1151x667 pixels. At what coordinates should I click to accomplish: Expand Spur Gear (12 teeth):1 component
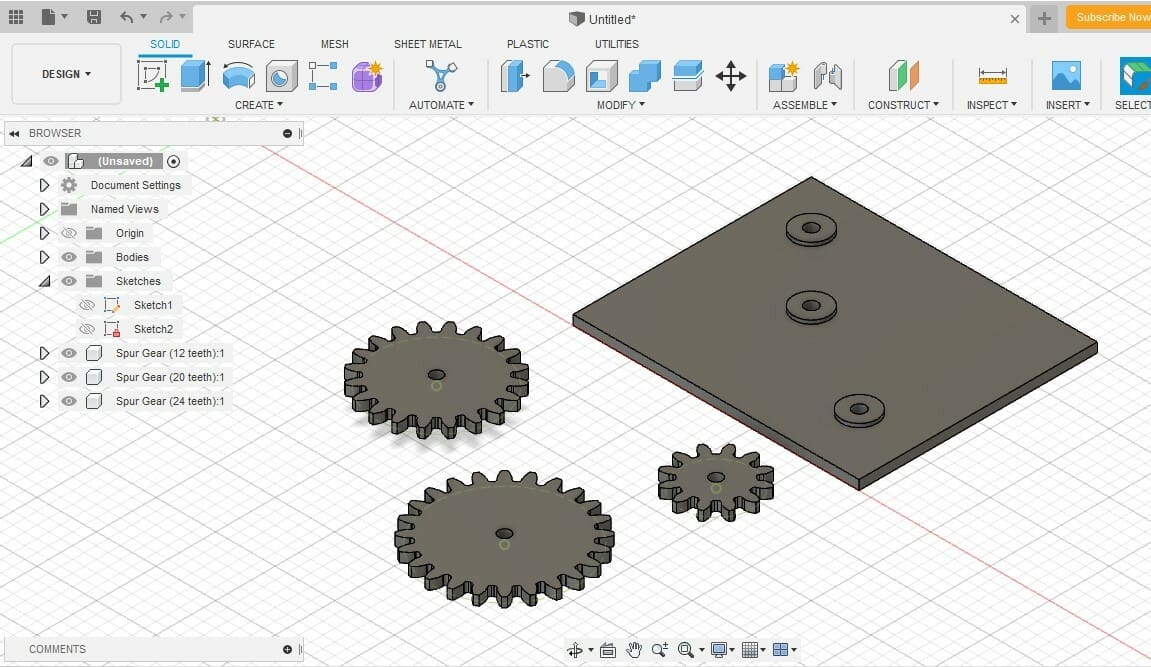[44, 353]
